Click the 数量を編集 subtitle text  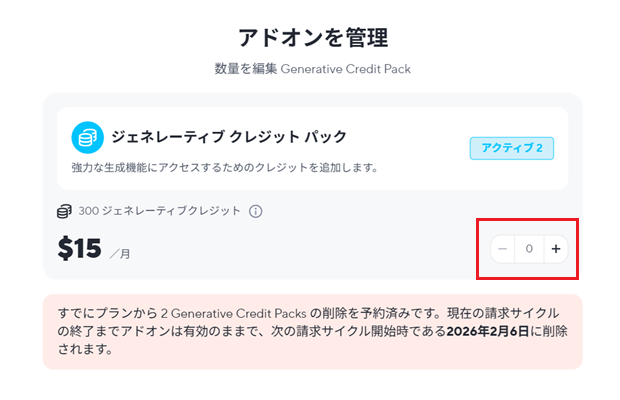[245, 70]
